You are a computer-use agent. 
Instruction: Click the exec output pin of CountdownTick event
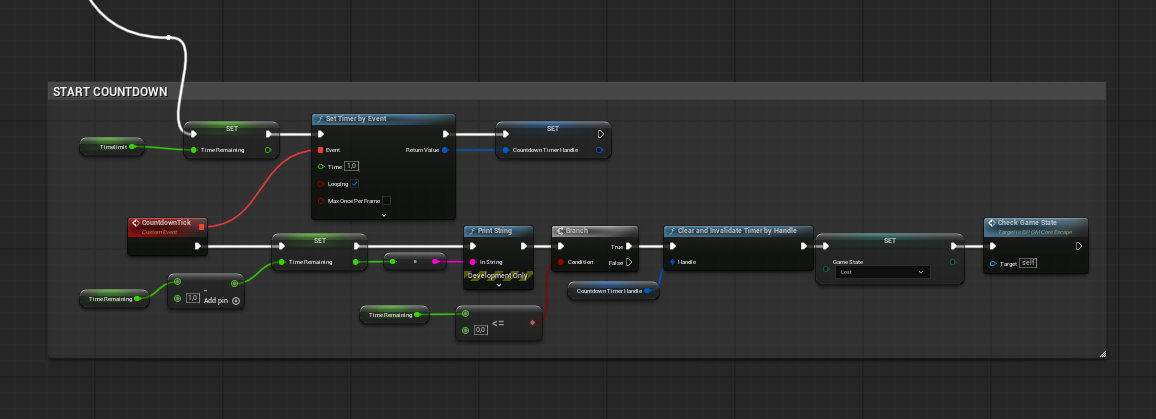coord(198,246)
